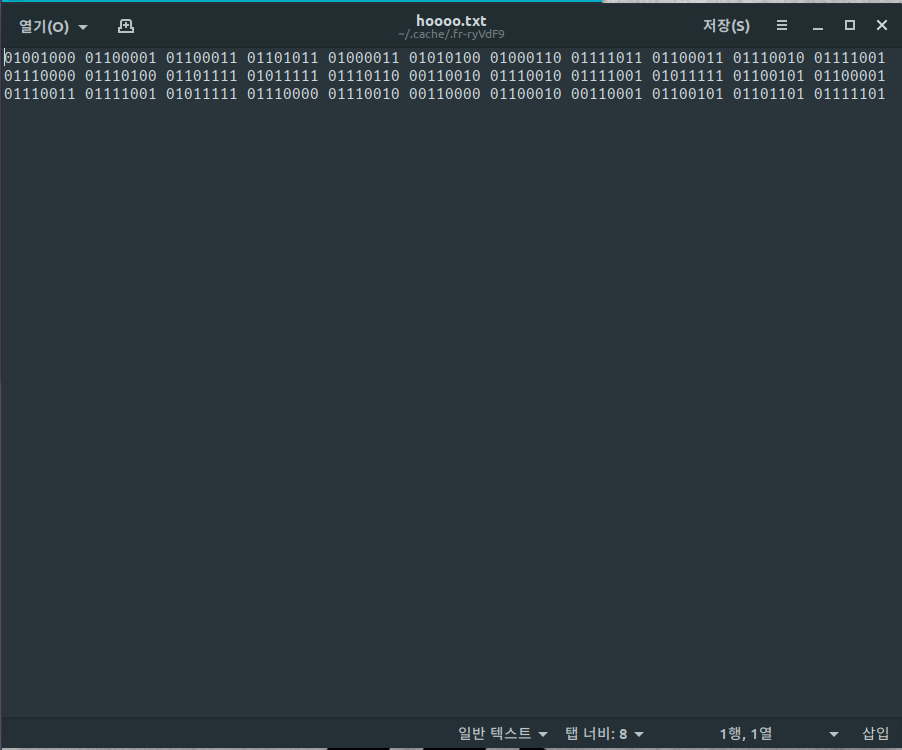Place cursor in binary word 00110010
Screen dimensions: 902x750
coord(445,76)
